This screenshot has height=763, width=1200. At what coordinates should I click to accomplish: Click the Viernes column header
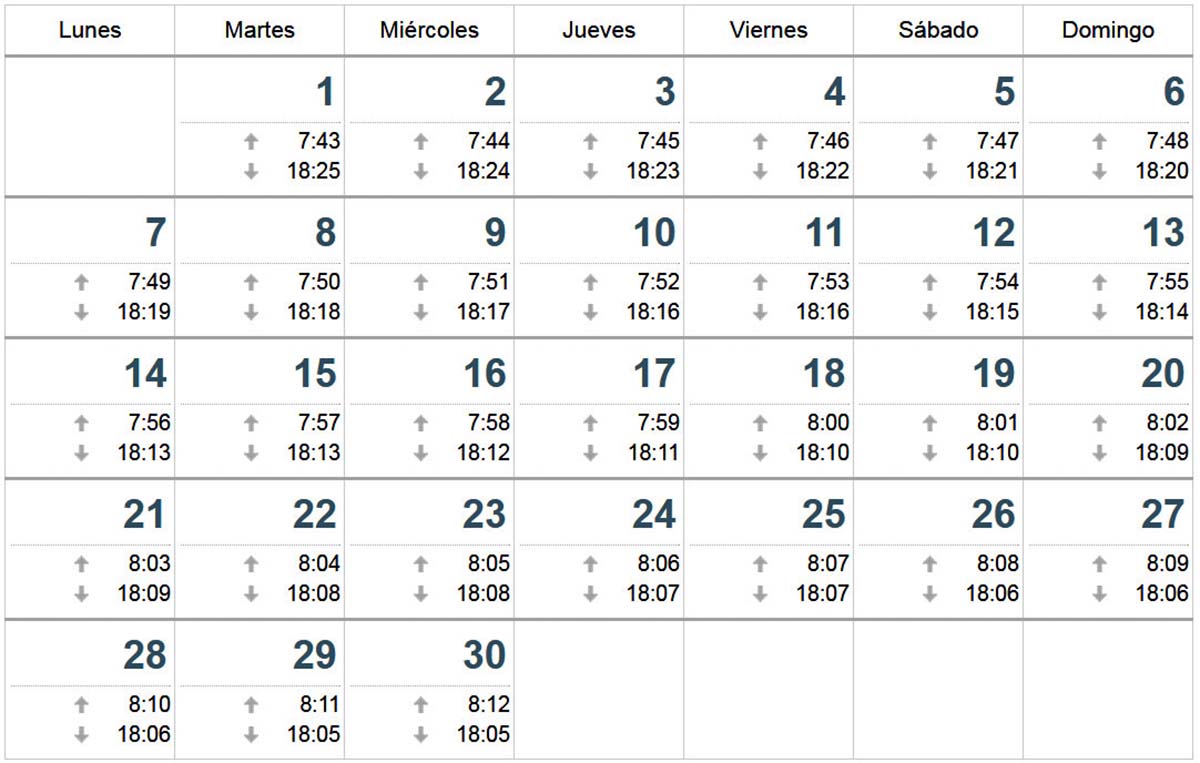[769, 30]
